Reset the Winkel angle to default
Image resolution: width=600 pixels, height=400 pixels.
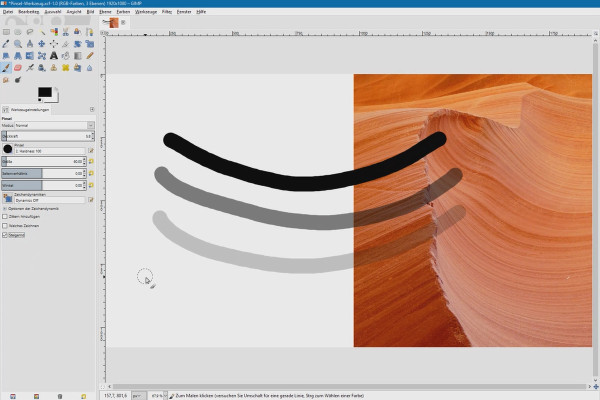(91, 185)
